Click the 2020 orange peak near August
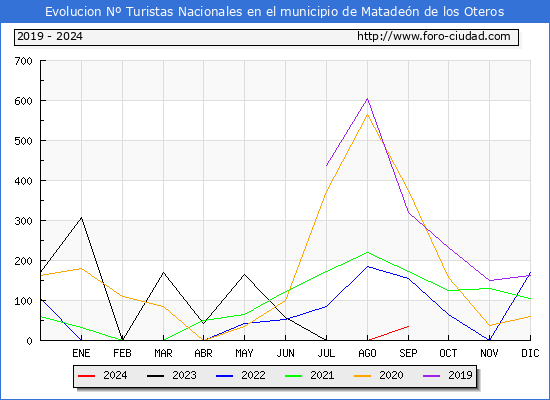The height and width of the screenshot is (400, 550). coord(367,114)
